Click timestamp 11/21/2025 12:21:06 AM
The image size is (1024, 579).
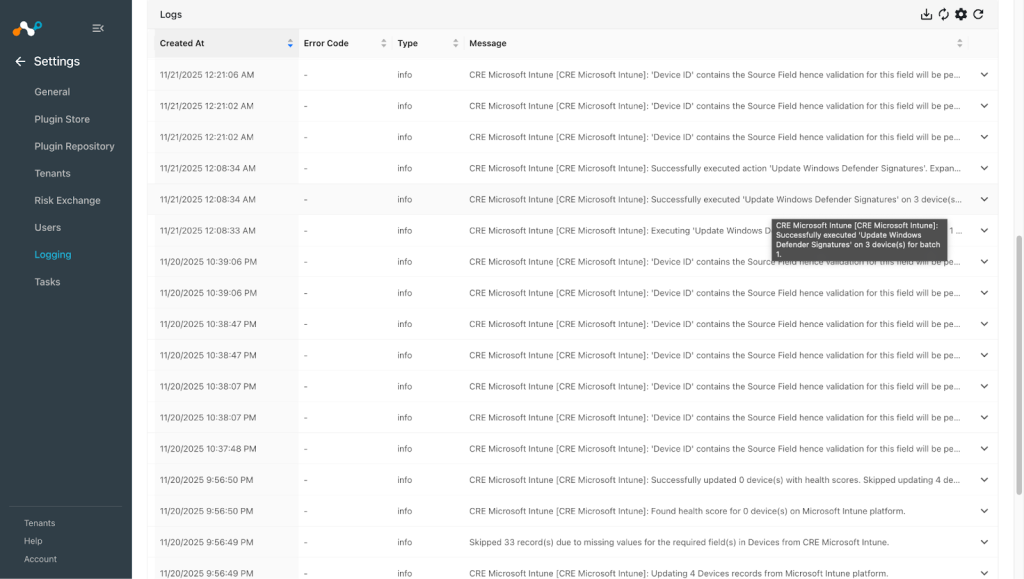coord(207,75)
